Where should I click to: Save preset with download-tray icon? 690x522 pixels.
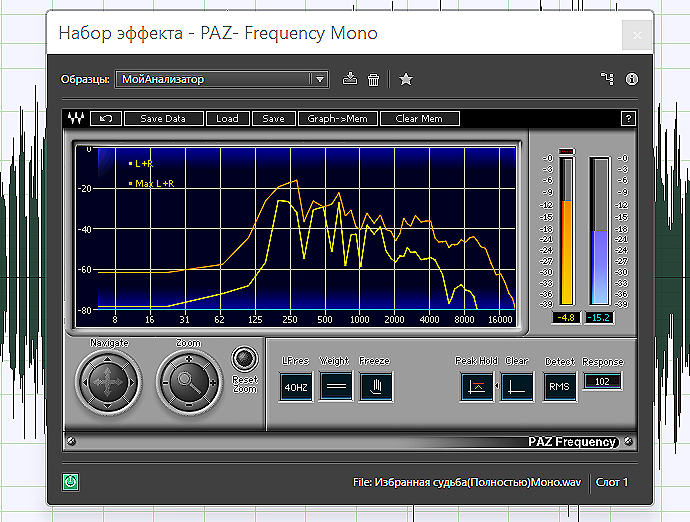[x=350, y=79]
